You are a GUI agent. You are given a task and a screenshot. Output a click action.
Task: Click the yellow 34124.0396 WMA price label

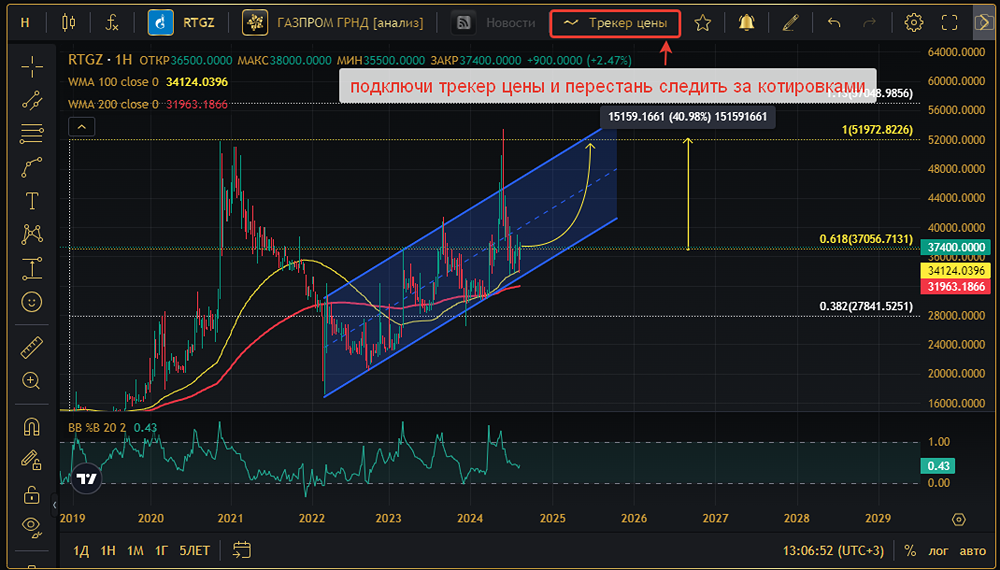957,271
